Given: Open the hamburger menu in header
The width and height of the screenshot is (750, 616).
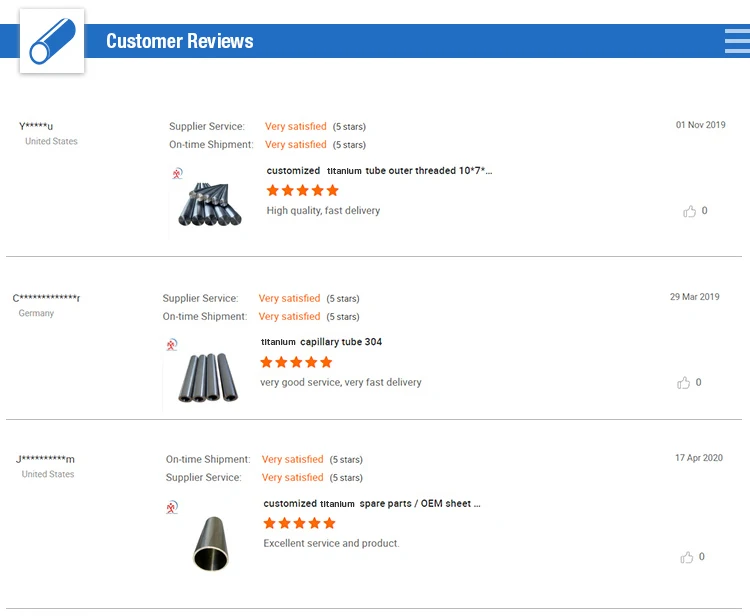Looking at the screenshot, I should (x=737, y=41).
